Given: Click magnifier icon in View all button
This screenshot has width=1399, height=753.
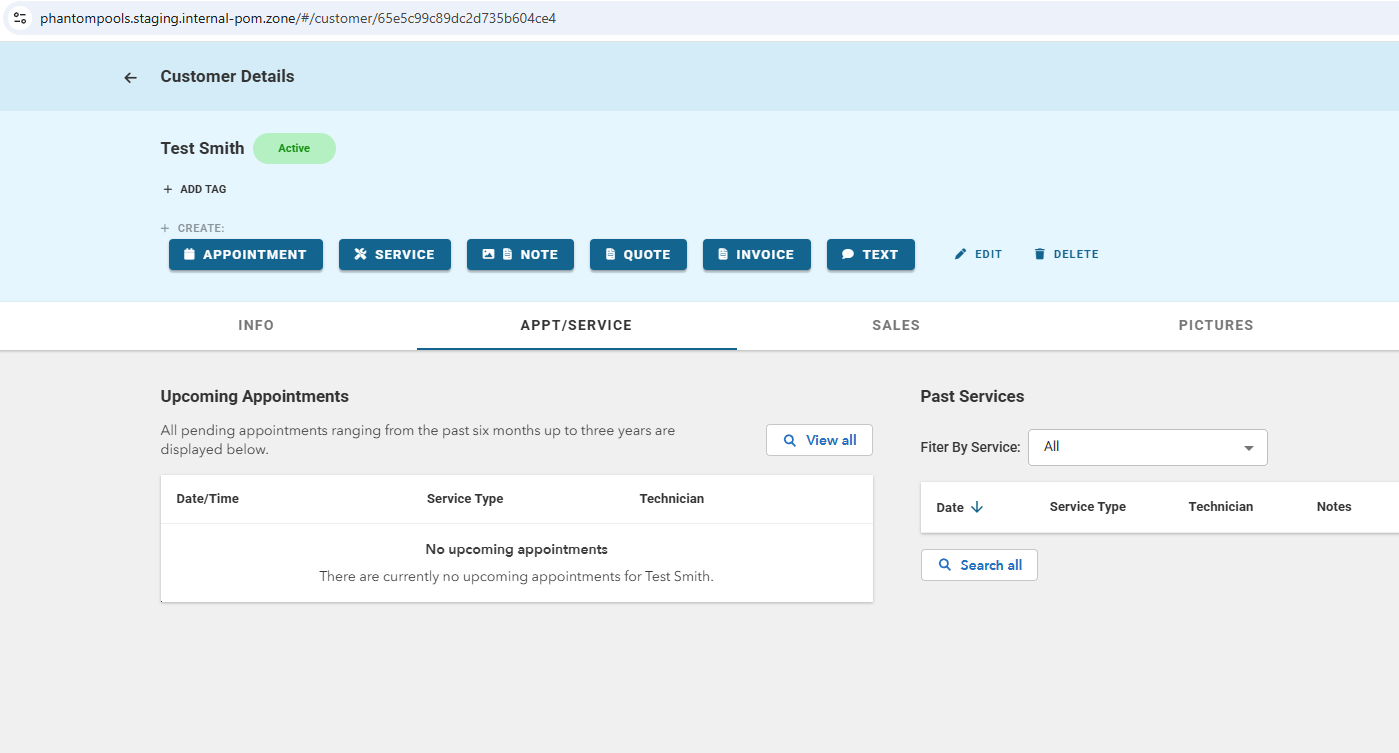Looking at the screenshot, I should [x=790, y=440].
